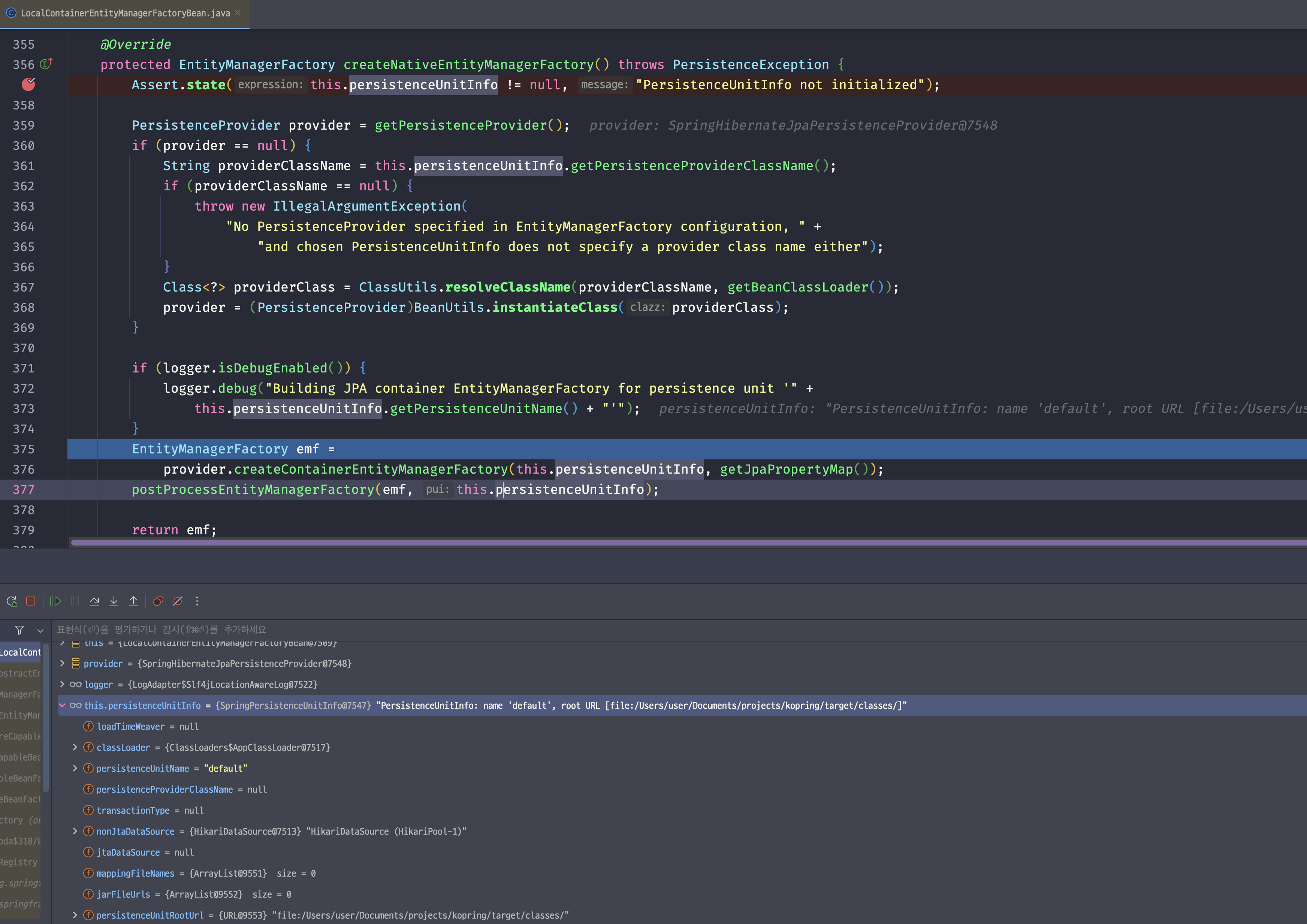
Task: Click the getJpaPropertyMap() call on line 376
Action: coord(794,469)
